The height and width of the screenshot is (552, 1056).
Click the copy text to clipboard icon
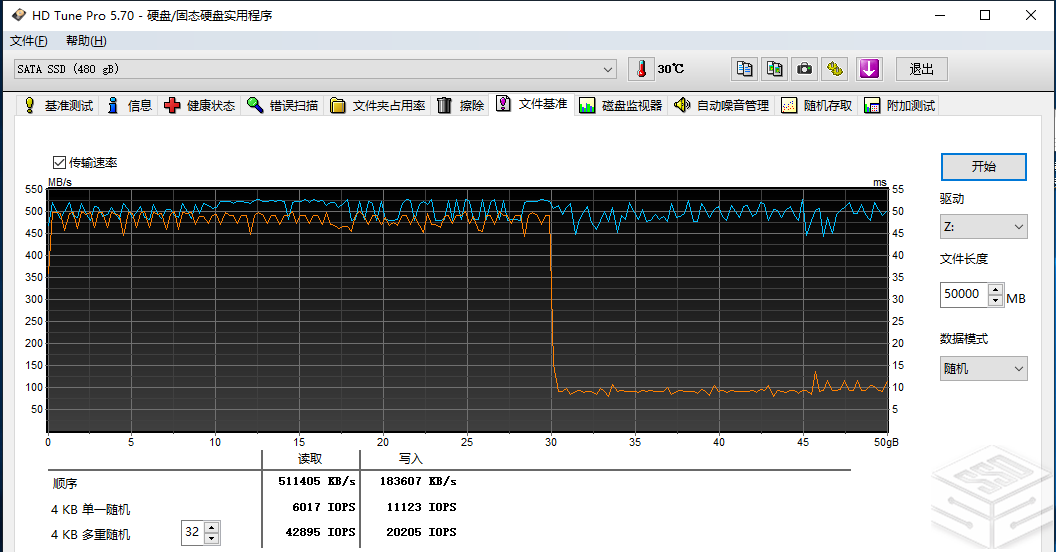point(744,69)
